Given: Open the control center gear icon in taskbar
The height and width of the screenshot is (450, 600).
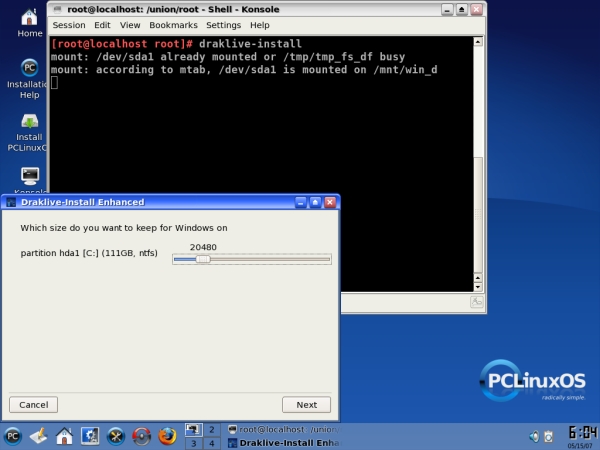Looking at the screenshot, I should click(90, 436).
